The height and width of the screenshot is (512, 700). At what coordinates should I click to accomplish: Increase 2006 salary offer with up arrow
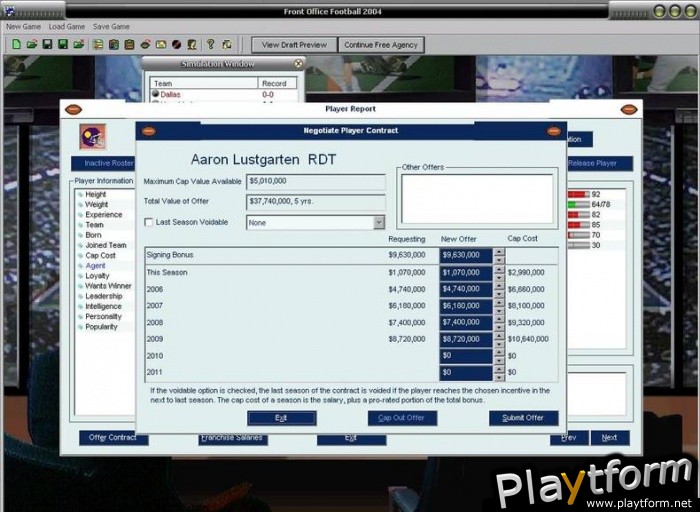(x=499, y=286)
